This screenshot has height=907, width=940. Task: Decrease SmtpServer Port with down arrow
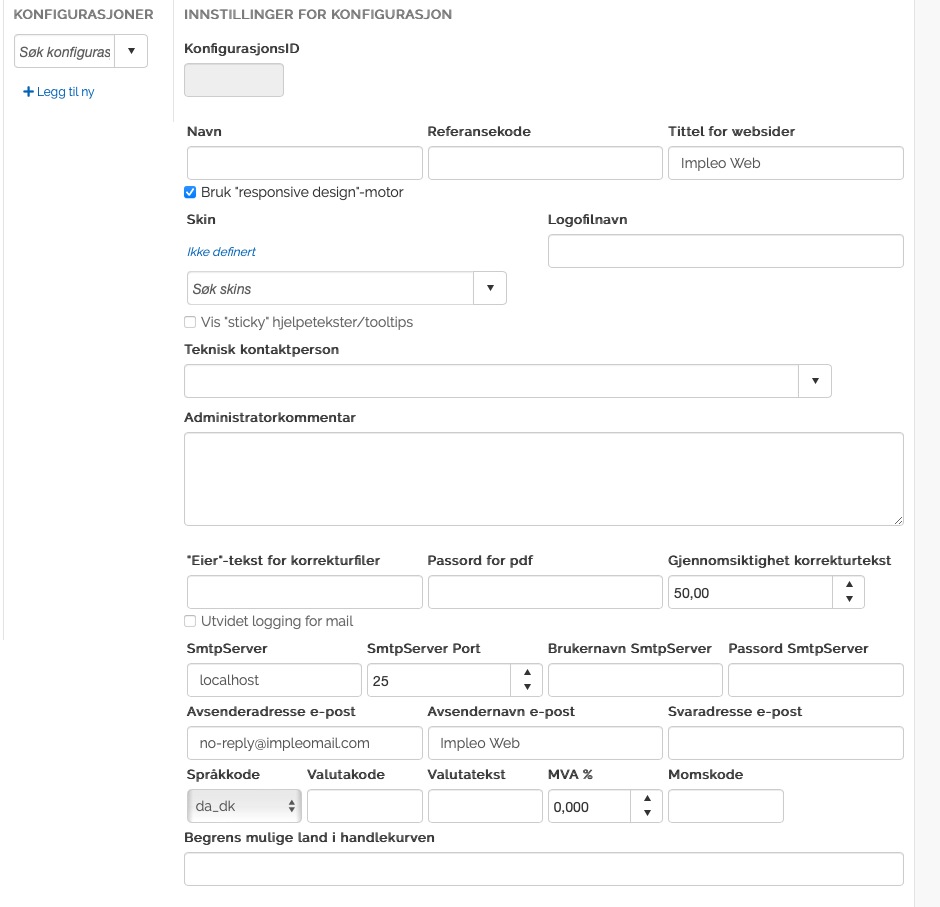527,688
